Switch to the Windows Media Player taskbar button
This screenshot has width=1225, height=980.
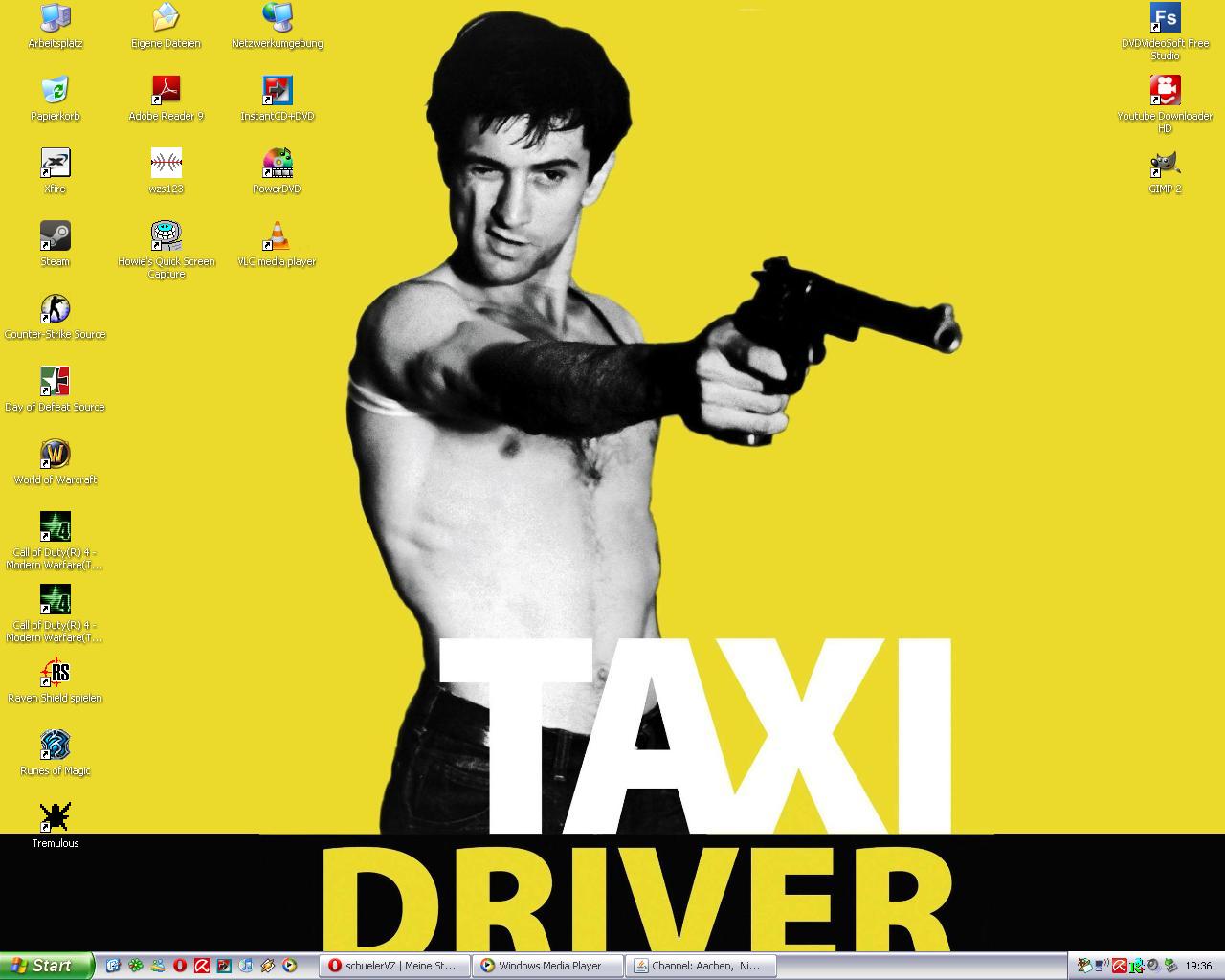(547, 966)
